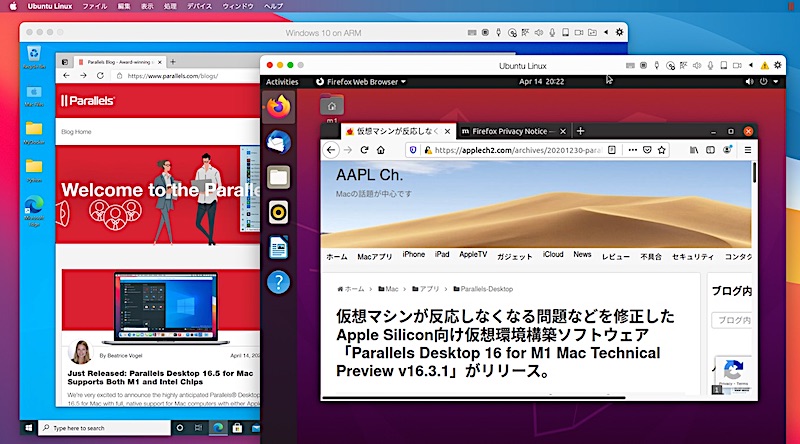Open the iPad navigation item

(442, 254)
